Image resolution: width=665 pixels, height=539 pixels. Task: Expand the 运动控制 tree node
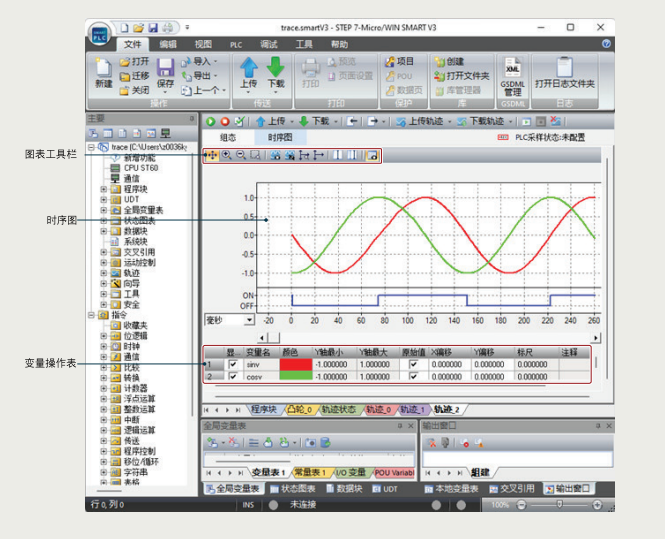pyautogui.click(x=103, y=263)
